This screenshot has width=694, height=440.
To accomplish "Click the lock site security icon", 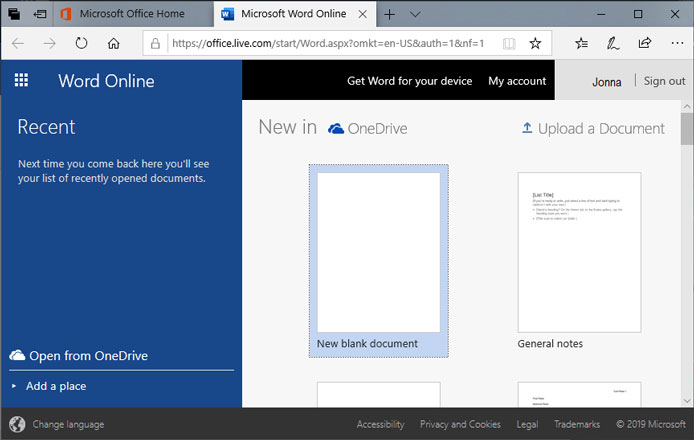I will click(x=155, y=43).
